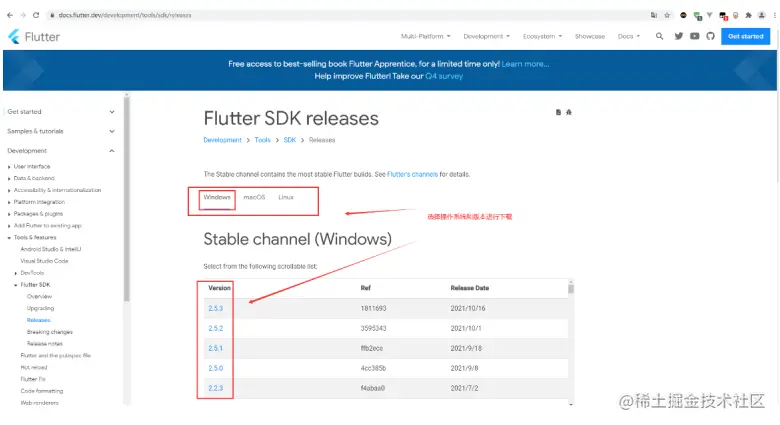Click the Flutter logo
This screenshot has width=780, height=425.
pos(34,37)
